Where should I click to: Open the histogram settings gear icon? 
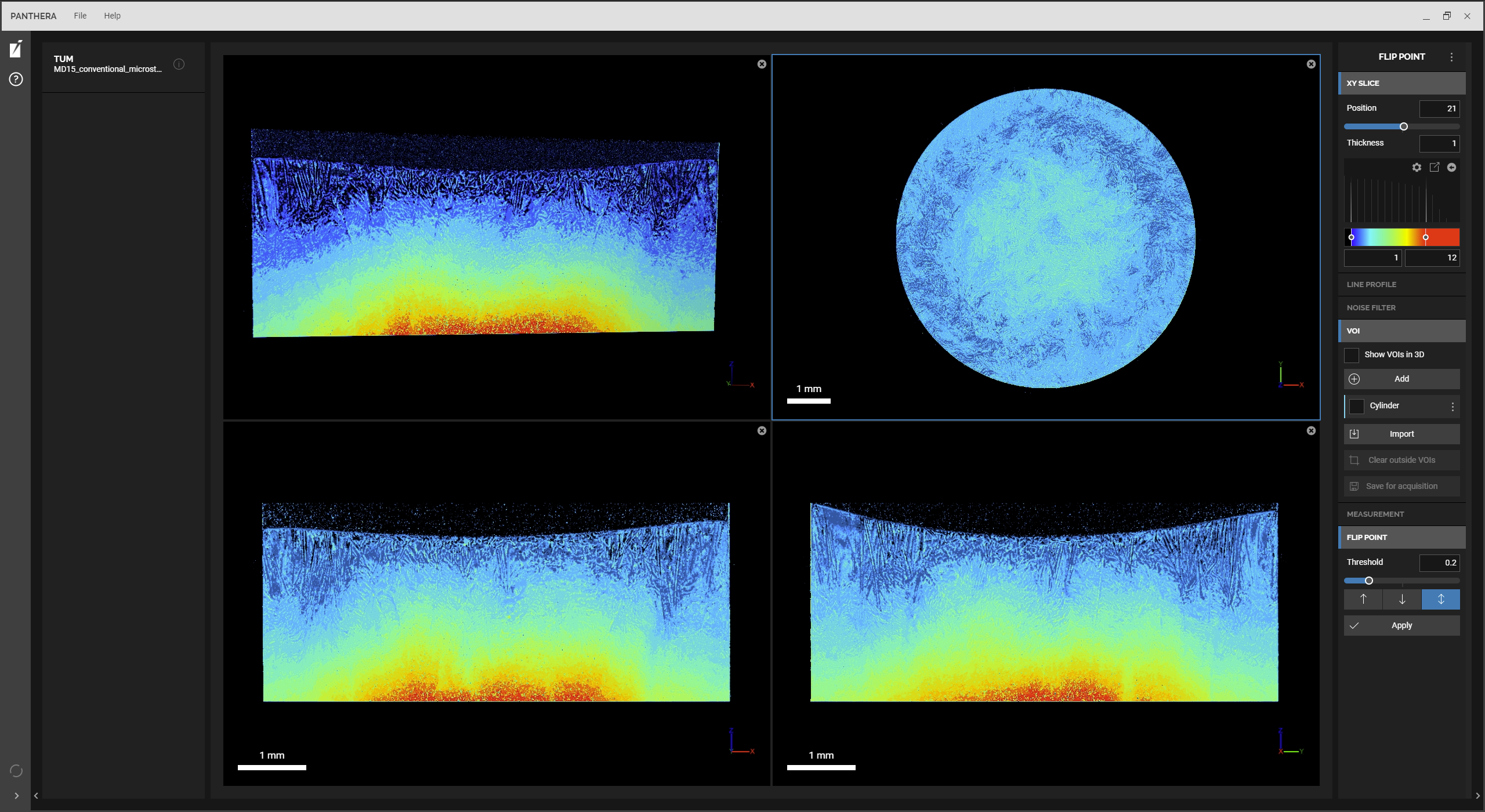tap(1416, 167)
